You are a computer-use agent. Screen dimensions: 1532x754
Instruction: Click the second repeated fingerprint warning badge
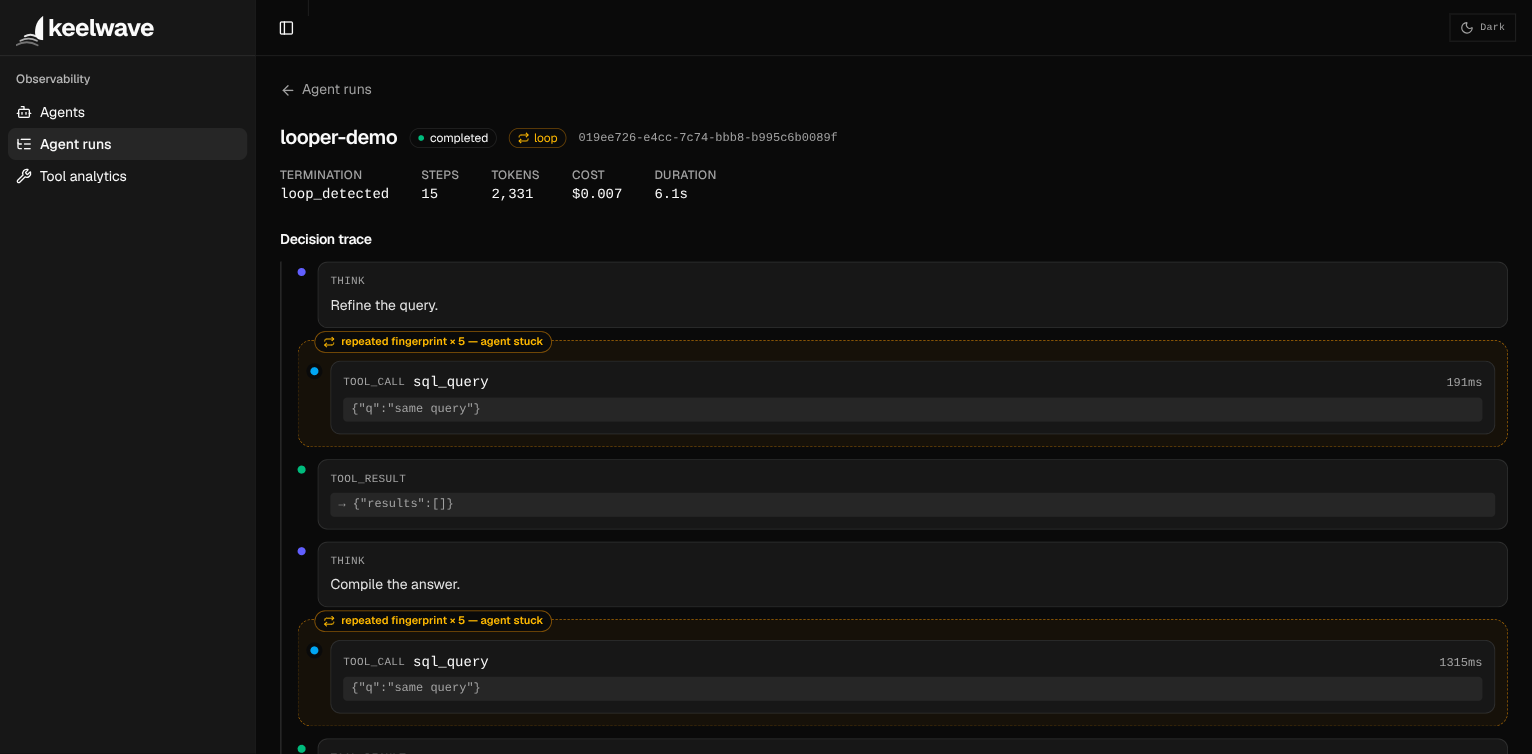[x=433, y=621]
